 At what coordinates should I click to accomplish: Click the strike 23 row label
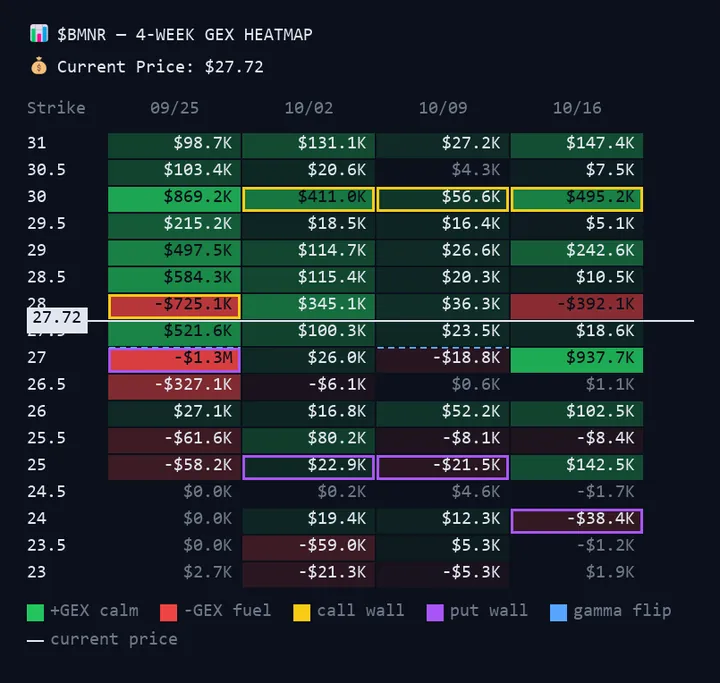click(37, 572)
